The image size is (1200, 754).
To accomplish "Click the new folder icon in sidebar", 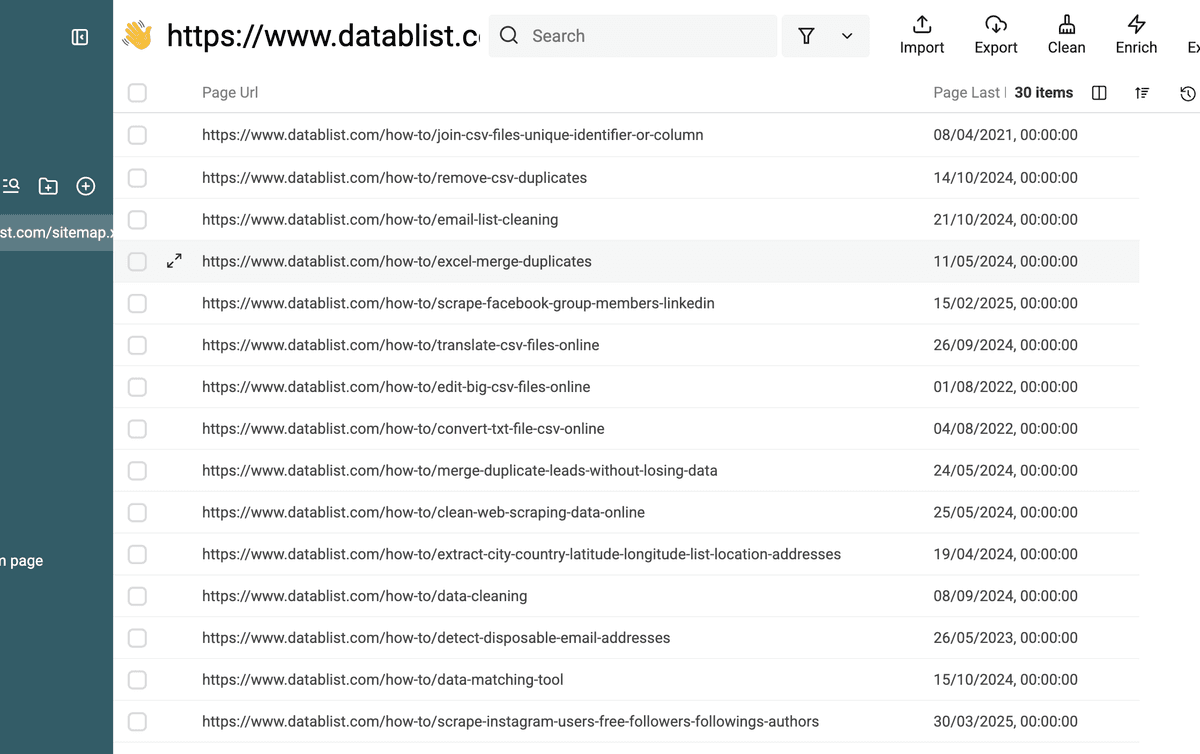I will [48, 186].
